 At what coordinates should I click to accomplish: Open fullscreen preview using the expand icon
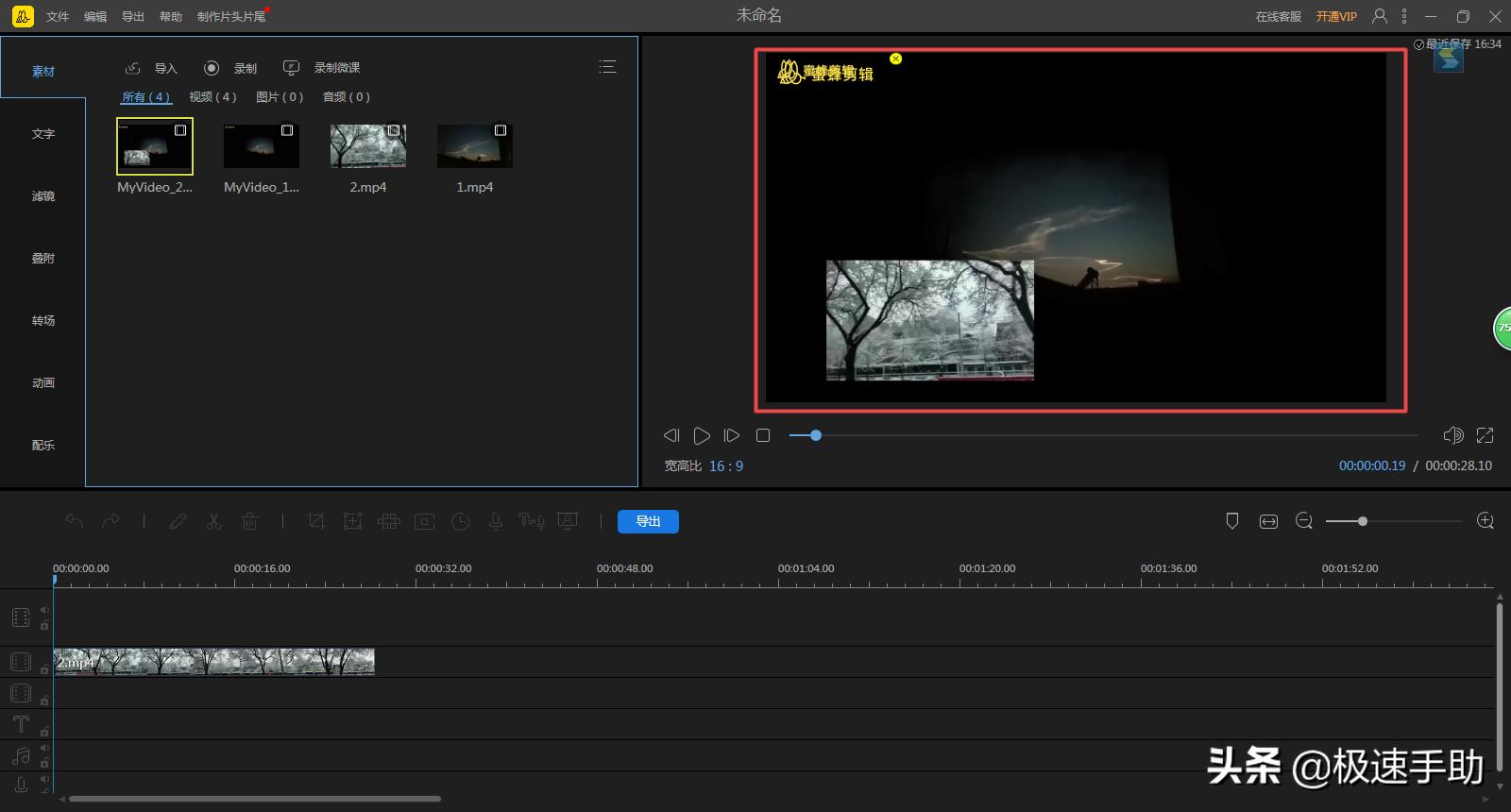click(1485, 435)
